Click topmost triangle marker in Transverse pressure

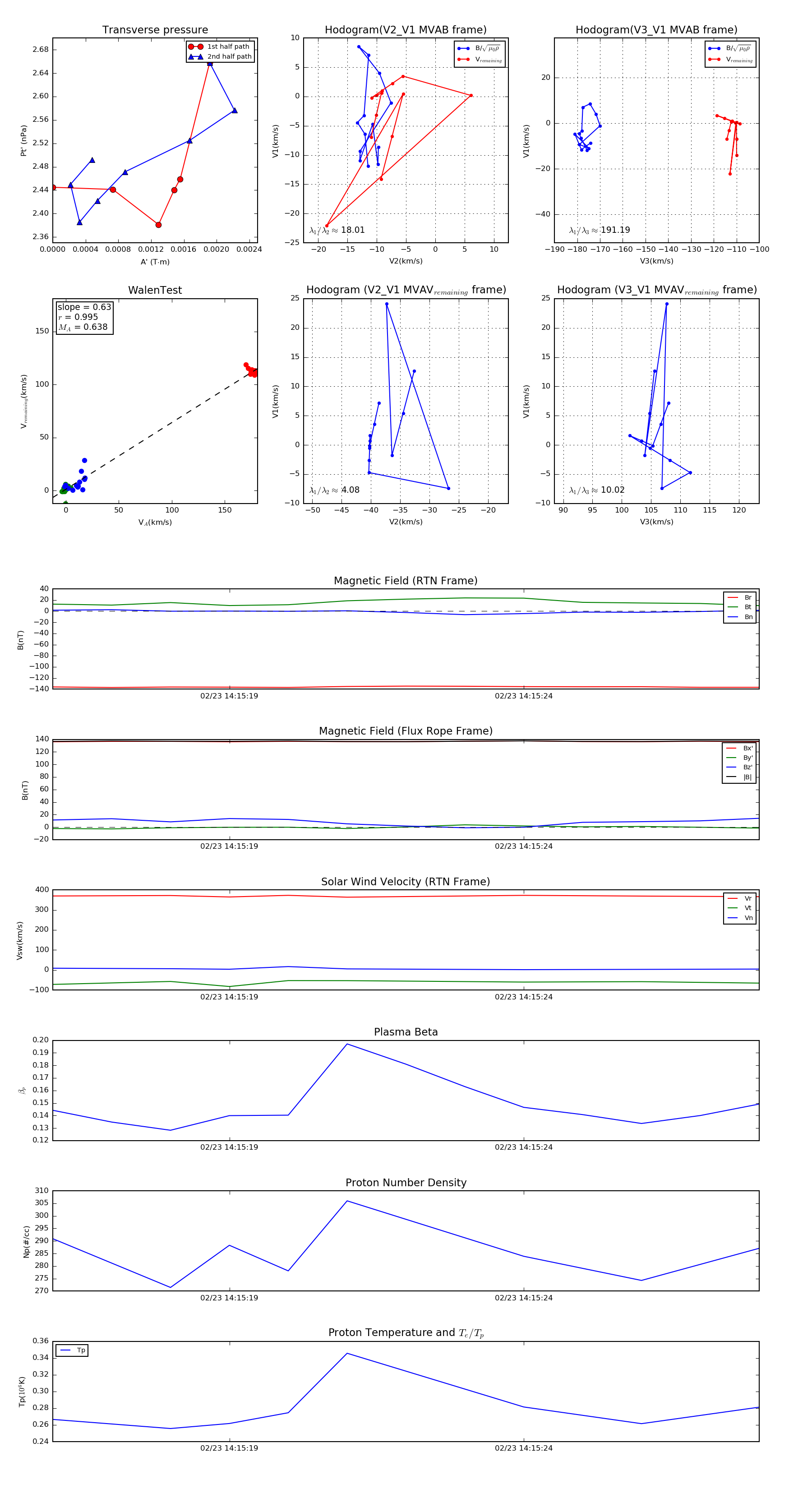coord(210,64)
